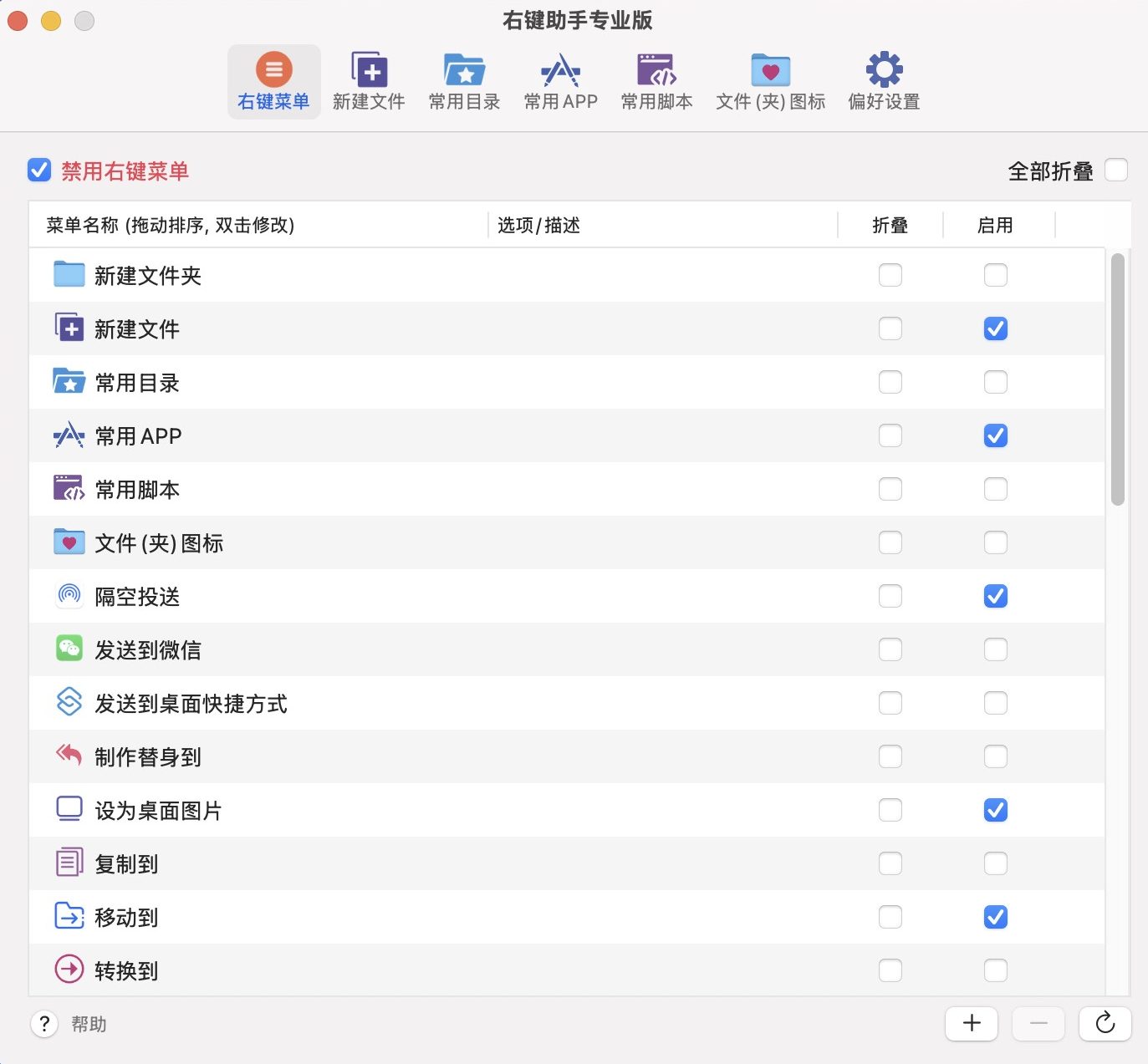
Task: Select the 发送到桌面快捷方式 row text
Action: pyautogui.click(x=191, y=704)
